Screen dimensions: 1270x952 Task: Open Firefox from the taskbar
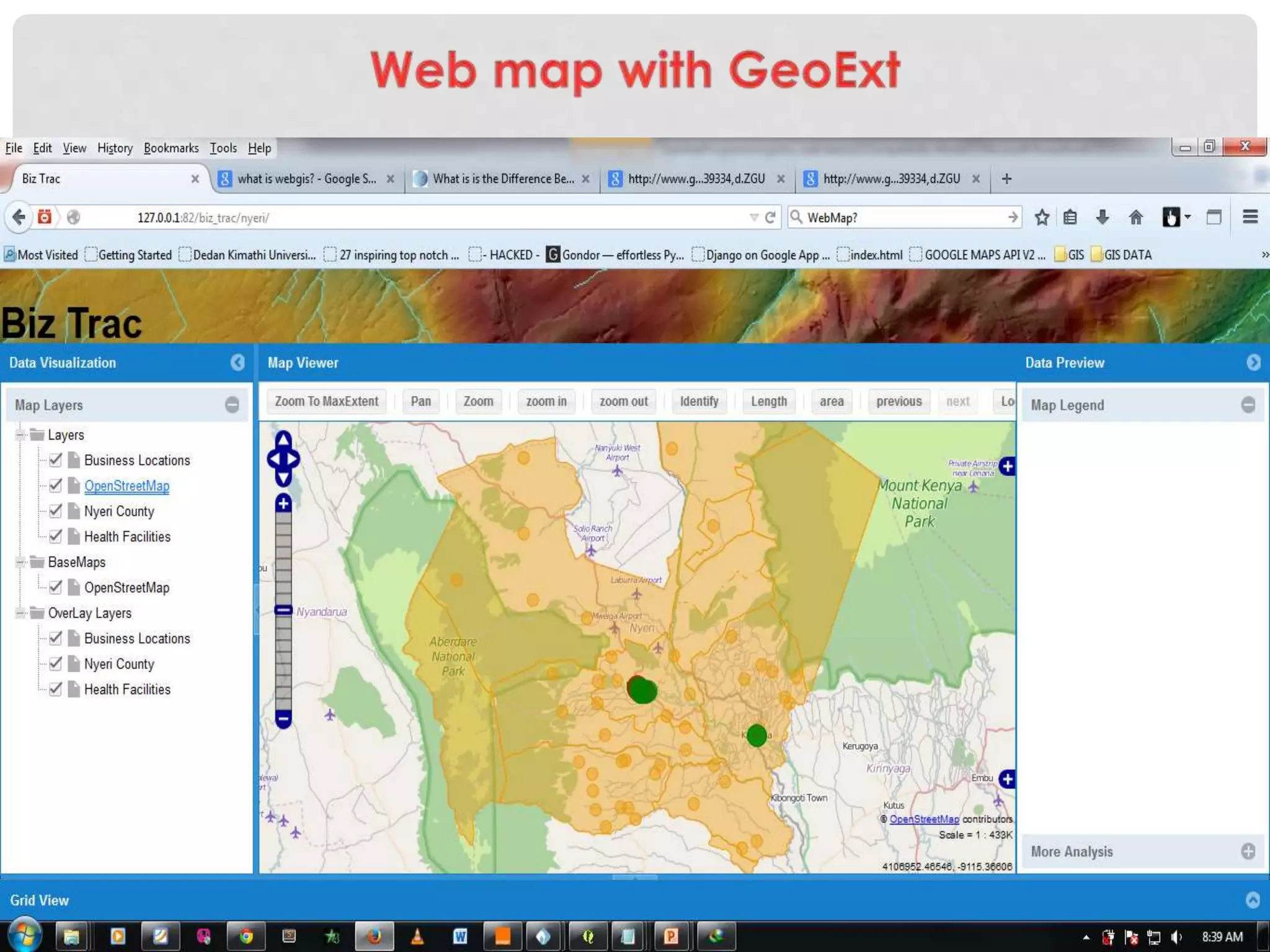pos(374,936)
